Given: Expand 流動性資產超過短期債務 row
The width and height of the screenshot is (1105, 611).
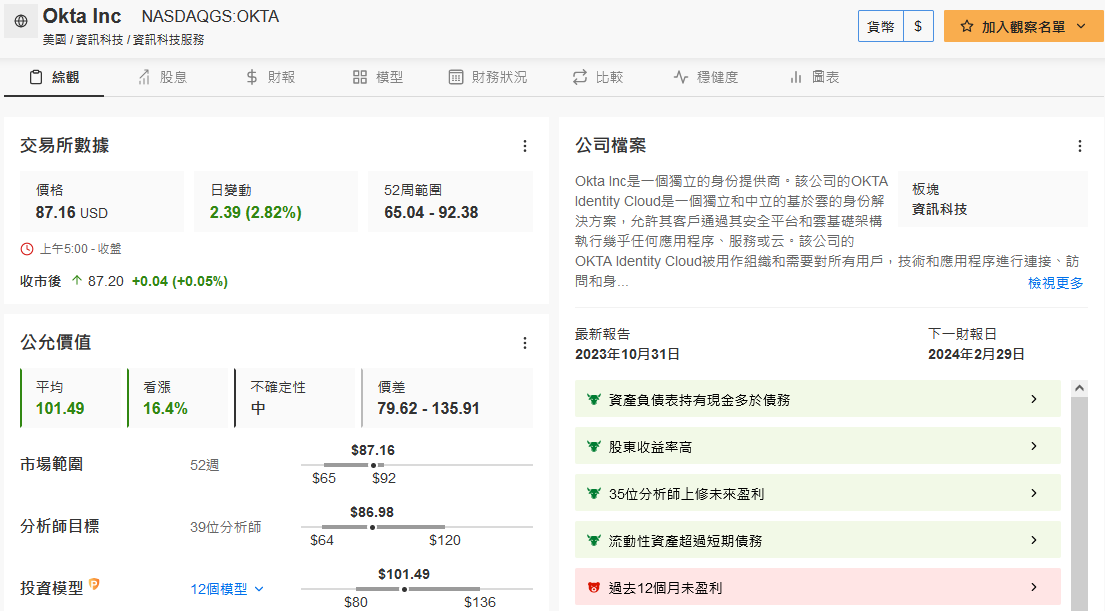Looking at the screenshot, I should 817,540.
